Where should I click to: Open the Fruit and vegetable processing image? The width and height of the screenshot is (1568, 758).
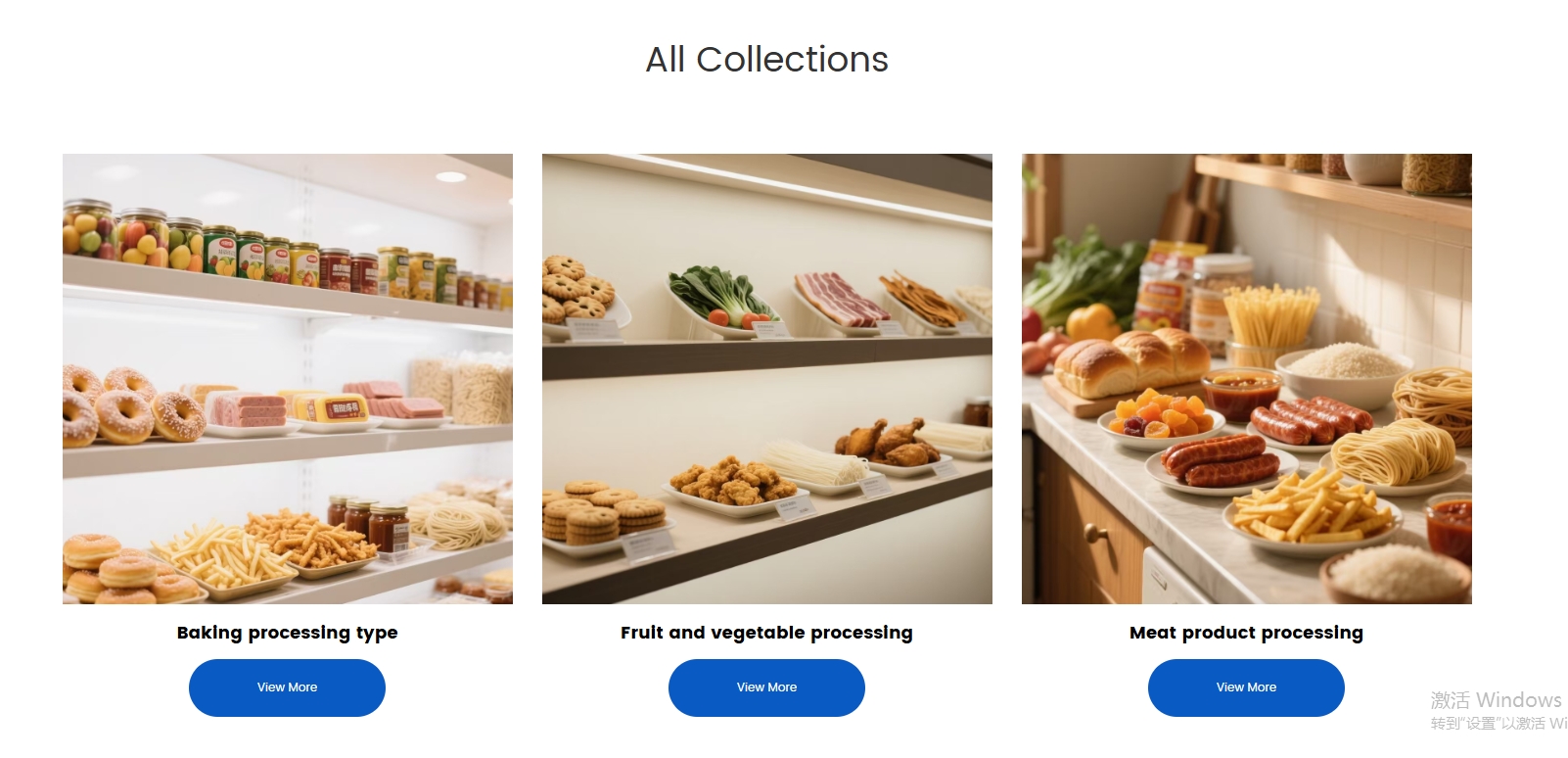pos(767,378)
